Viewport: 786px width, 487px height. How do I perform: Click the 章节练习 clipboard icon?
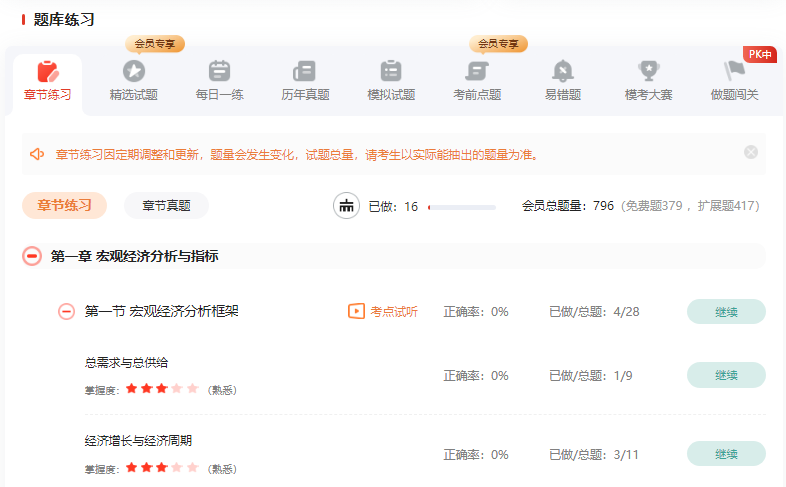(x=47, y=72)
